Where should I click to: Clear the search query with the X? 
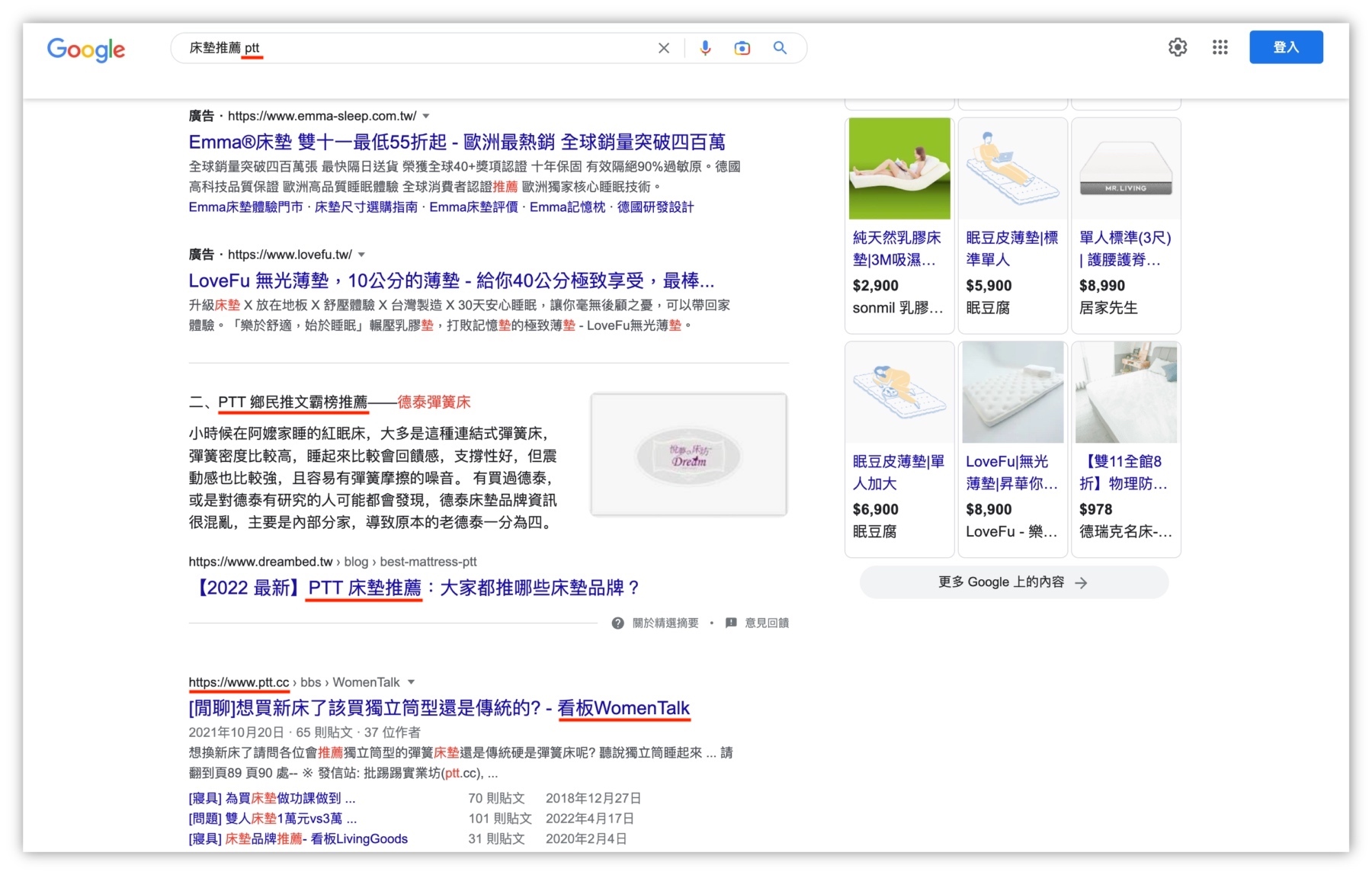[663, 47]
